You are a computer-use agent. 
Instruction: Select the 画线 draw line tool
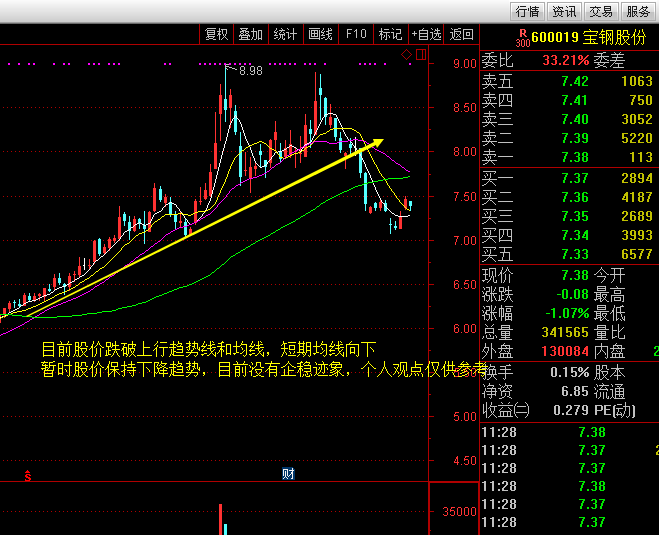pos(320,34)
